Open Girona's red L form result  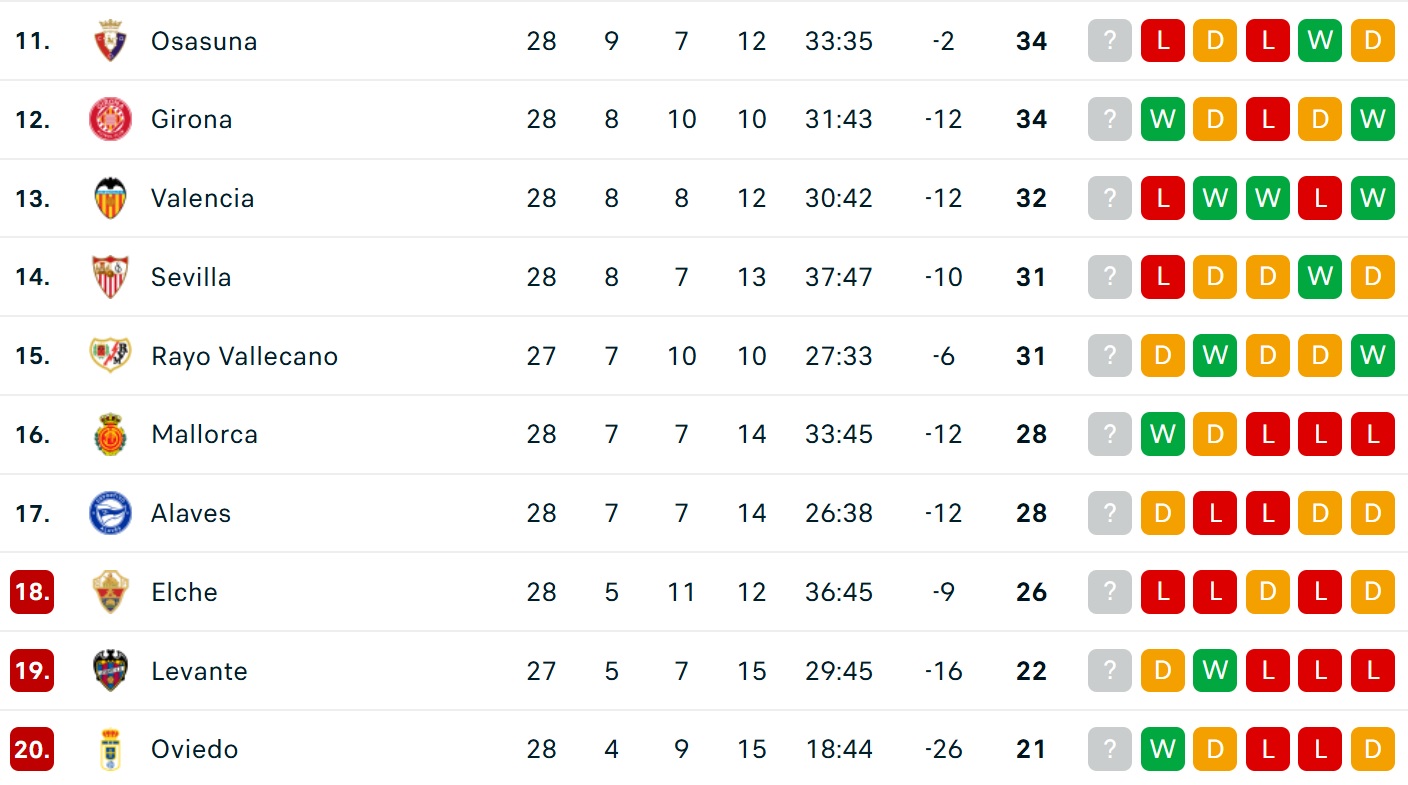click(1268, 119)
